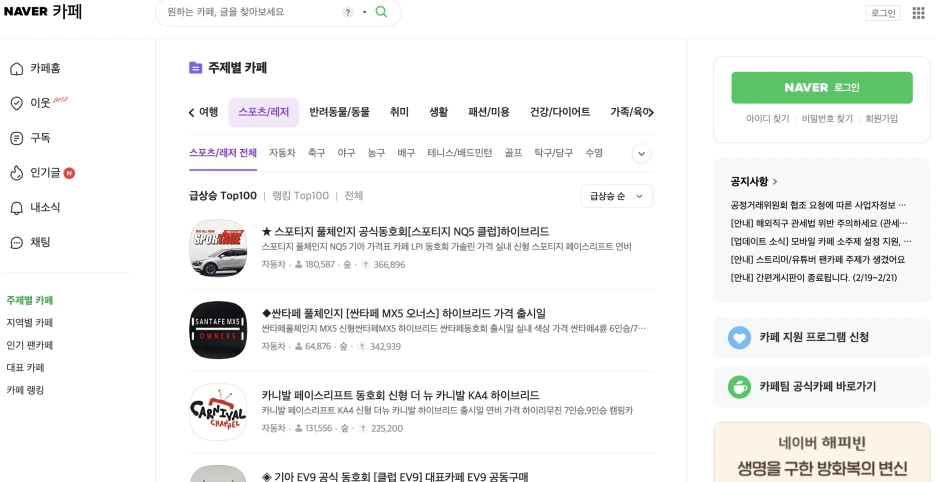Open 구독 in the sidebar

point(30,138)
